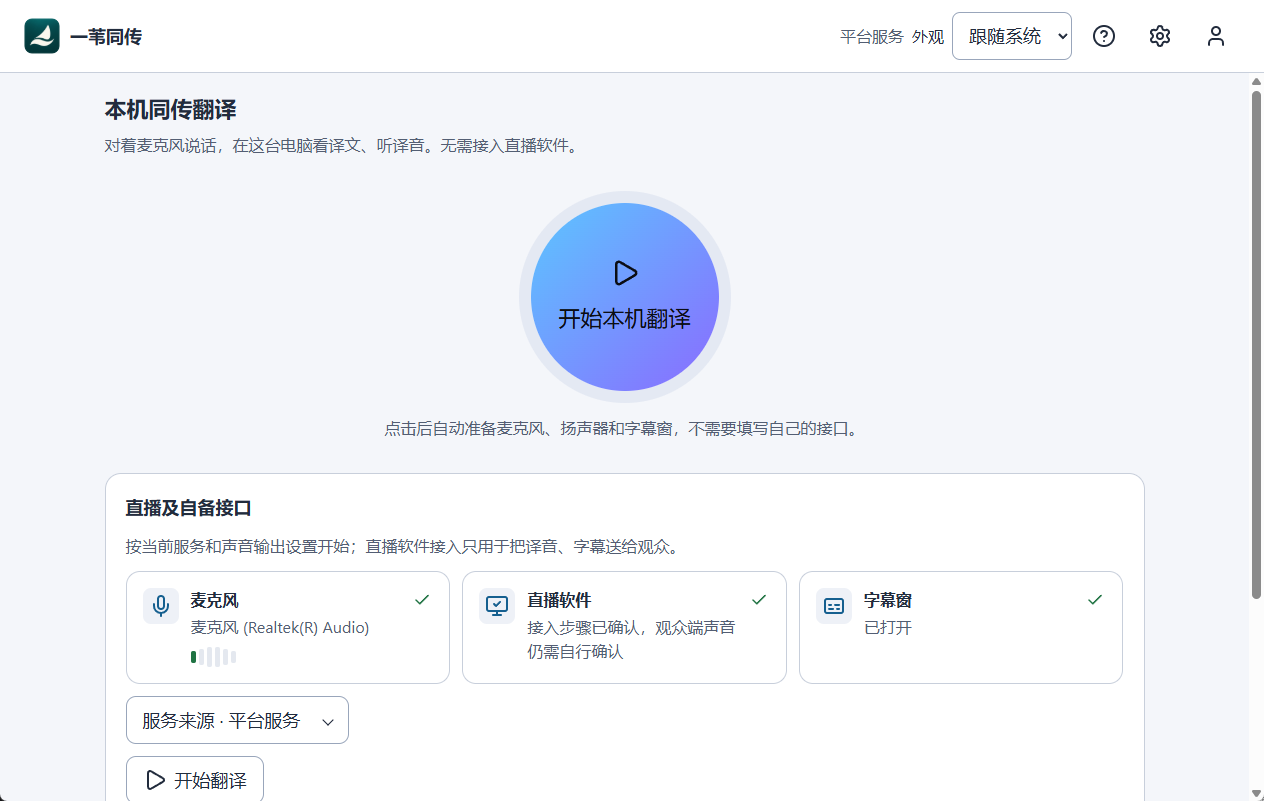Click the microphone input level meter
This screenshot has width=1264, height=801.
[x=214, y=657]
